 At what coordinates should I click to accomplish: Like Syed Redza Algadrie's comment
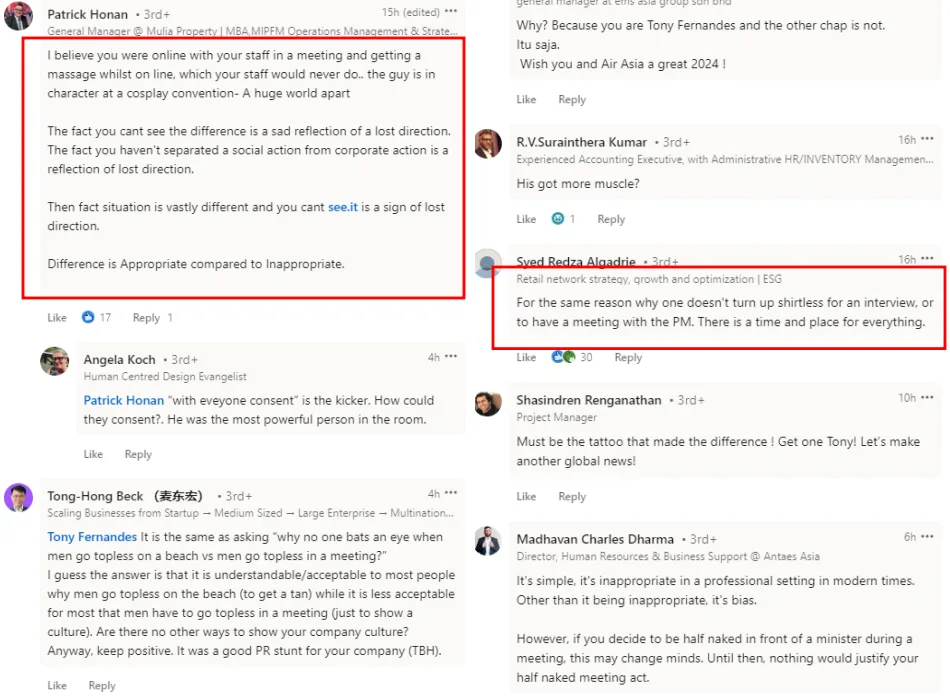pyautogui.click(x=526, y=357)
